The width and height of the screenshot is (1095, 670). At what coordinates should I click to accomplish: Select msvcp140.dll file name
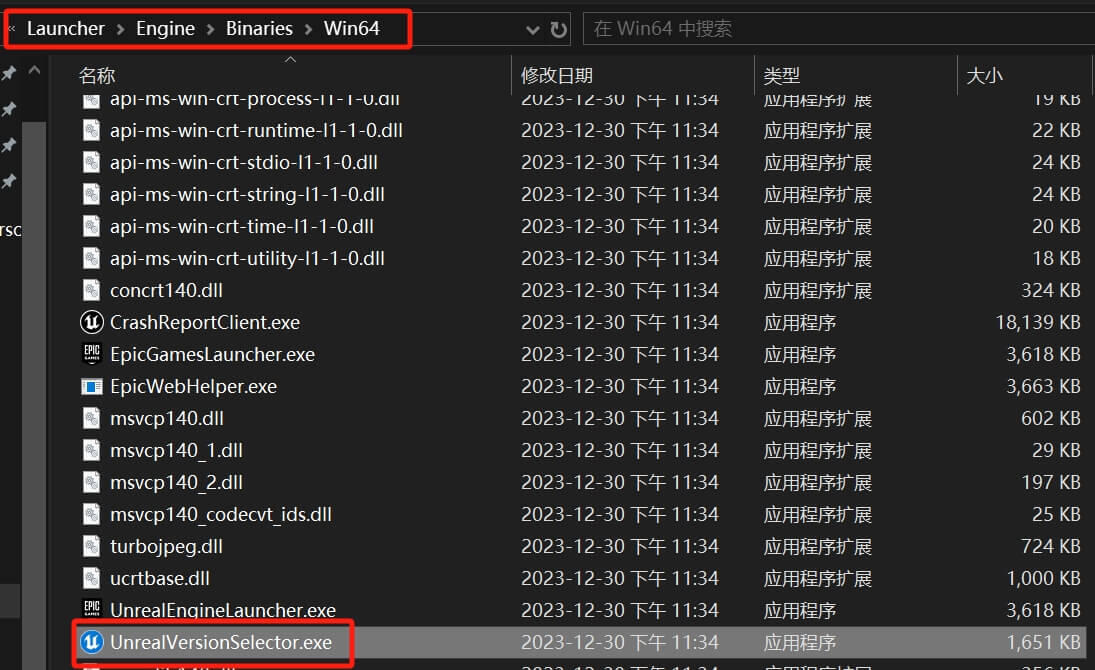[167, 418]
